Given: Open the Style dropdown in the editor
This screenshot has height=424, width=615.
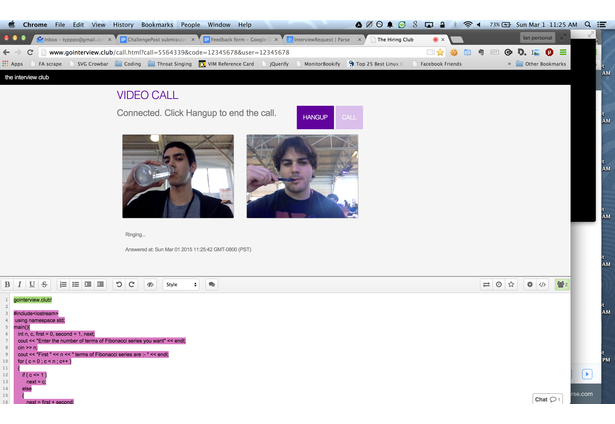Looking at the screenshot, I should (181, 284).
